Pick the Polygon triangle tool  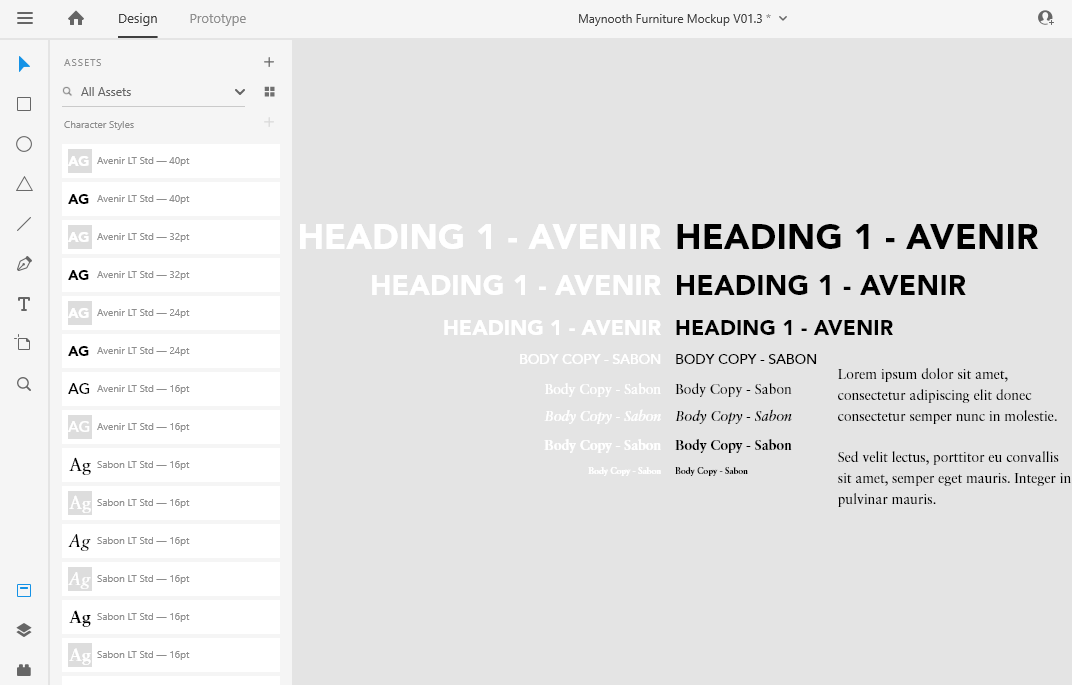click(24, 184)
